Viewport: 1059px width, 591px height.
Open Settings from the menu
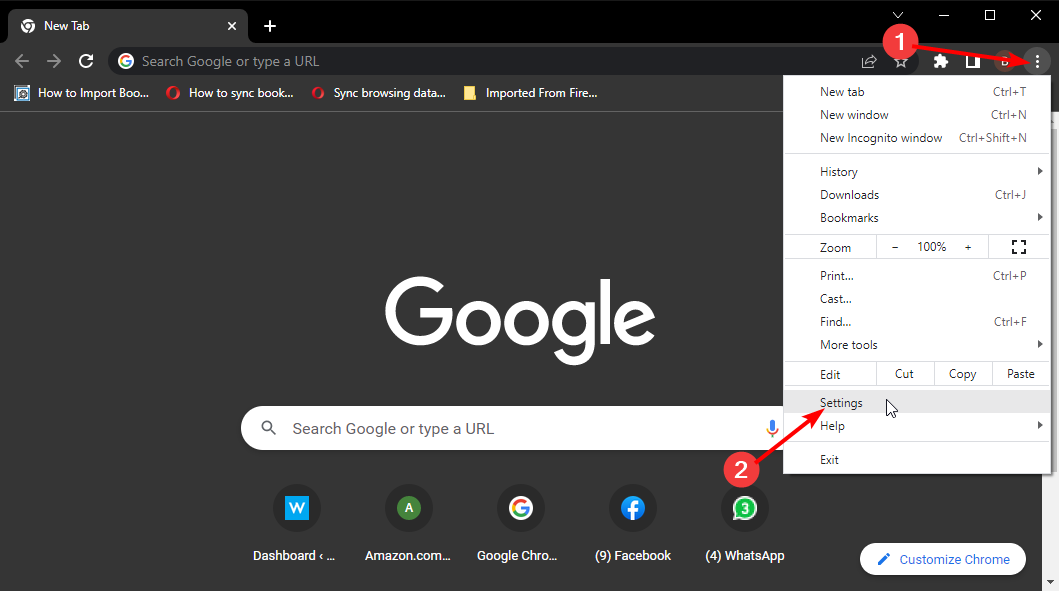tap(917, 403)
